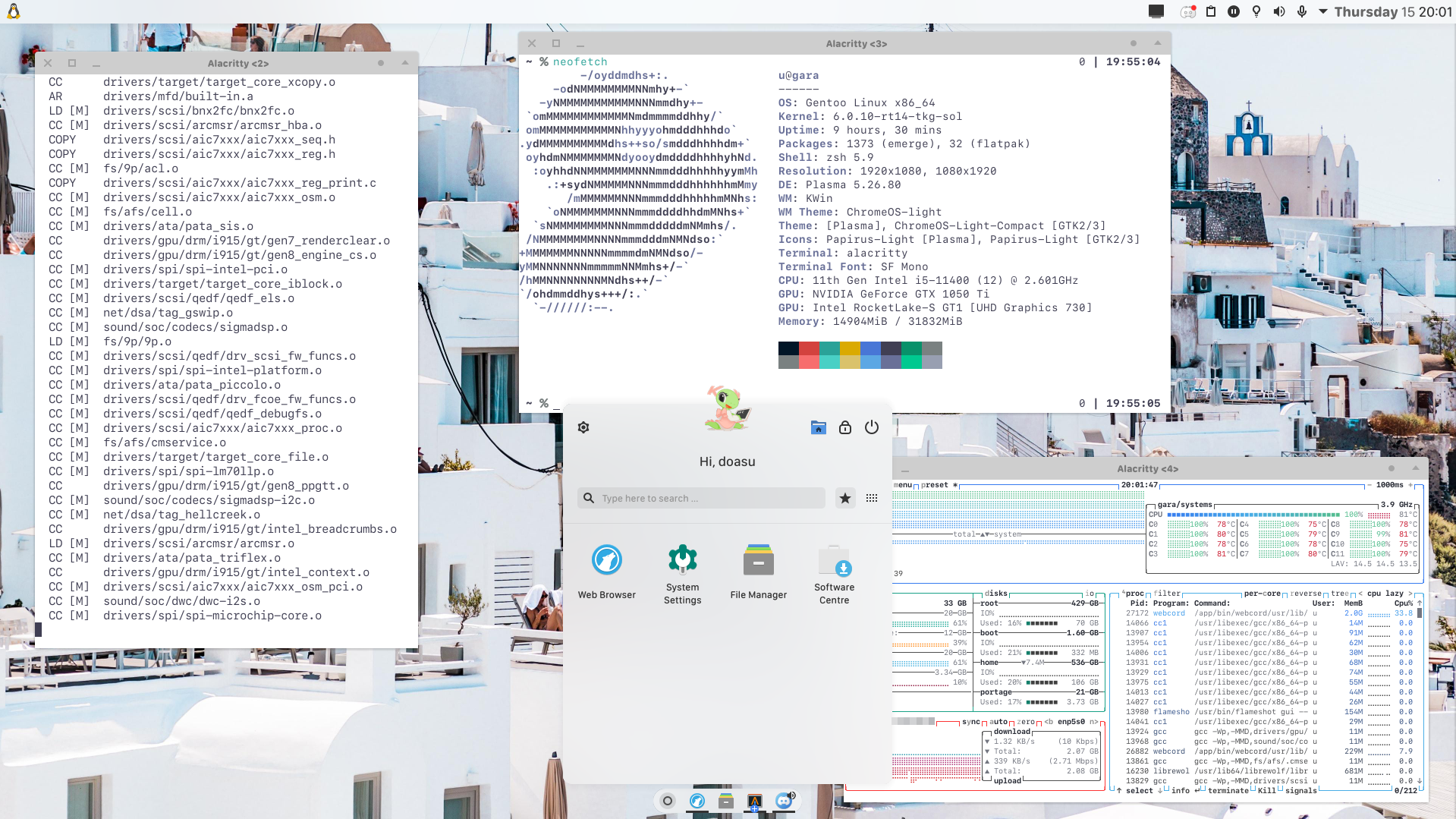Open Software Centre from launcher

834,560
